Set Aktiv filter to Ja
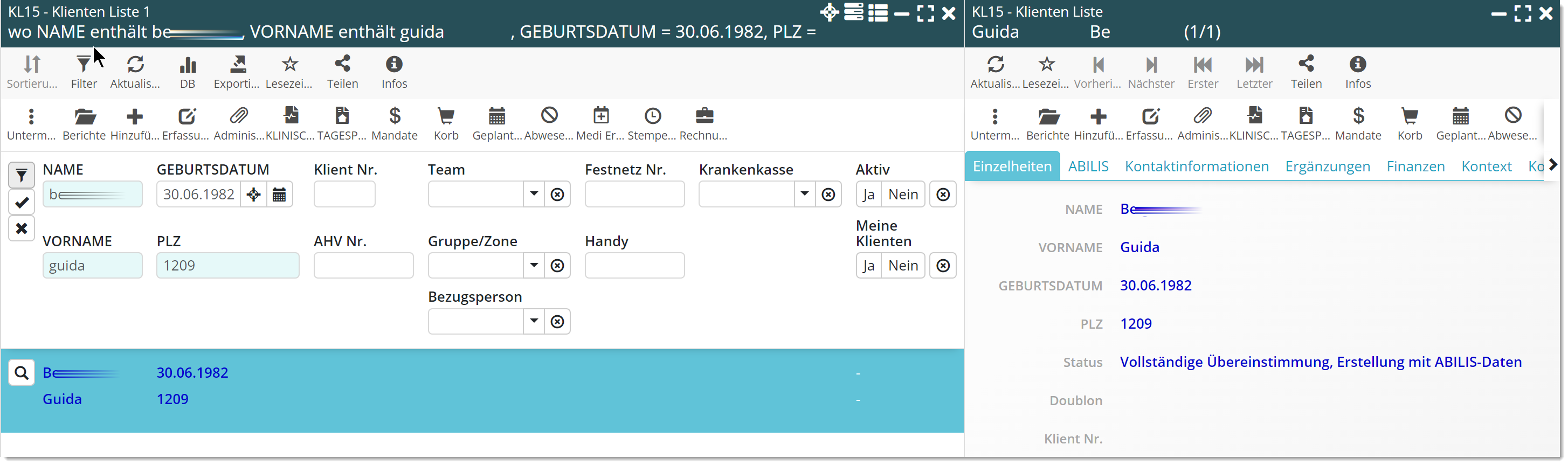This screenshot has height=465, width=1568. point(868,195)
